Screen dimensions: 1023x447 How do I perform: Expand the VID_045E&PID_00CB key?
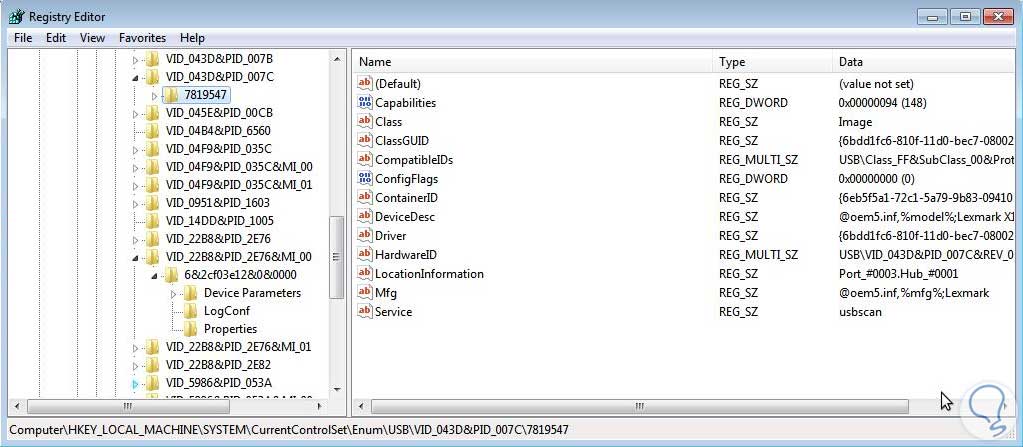pos(136,114)
